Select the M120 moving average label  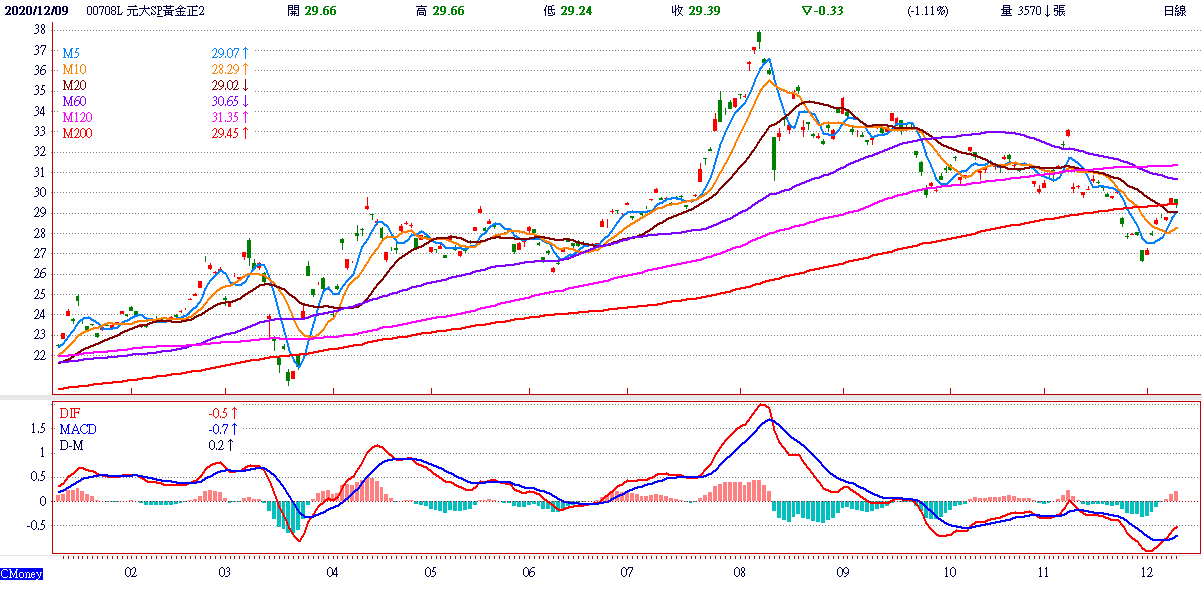(x=77, y=117)
